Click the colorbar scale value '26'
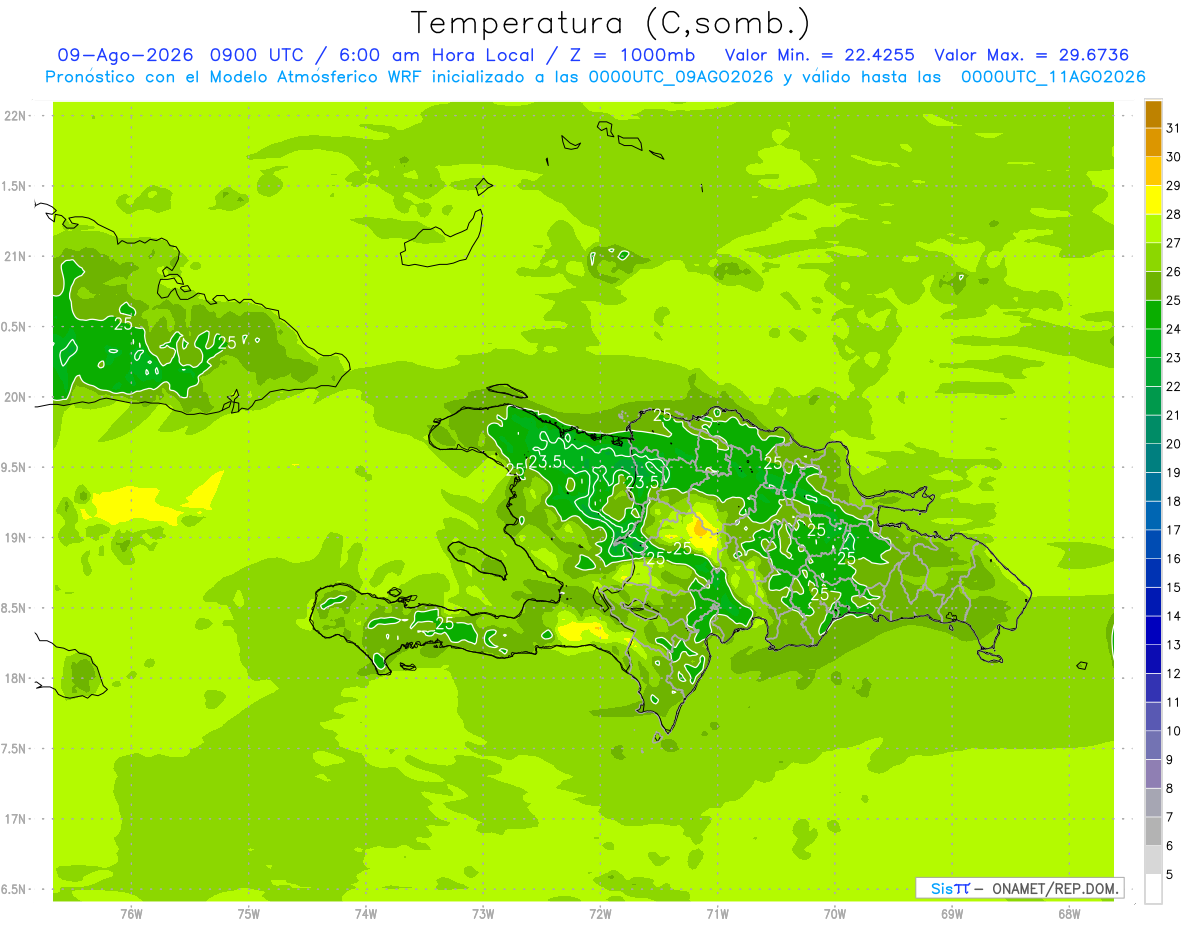The width and height of the screenshot is (1200, 927). coord(1174,271)
